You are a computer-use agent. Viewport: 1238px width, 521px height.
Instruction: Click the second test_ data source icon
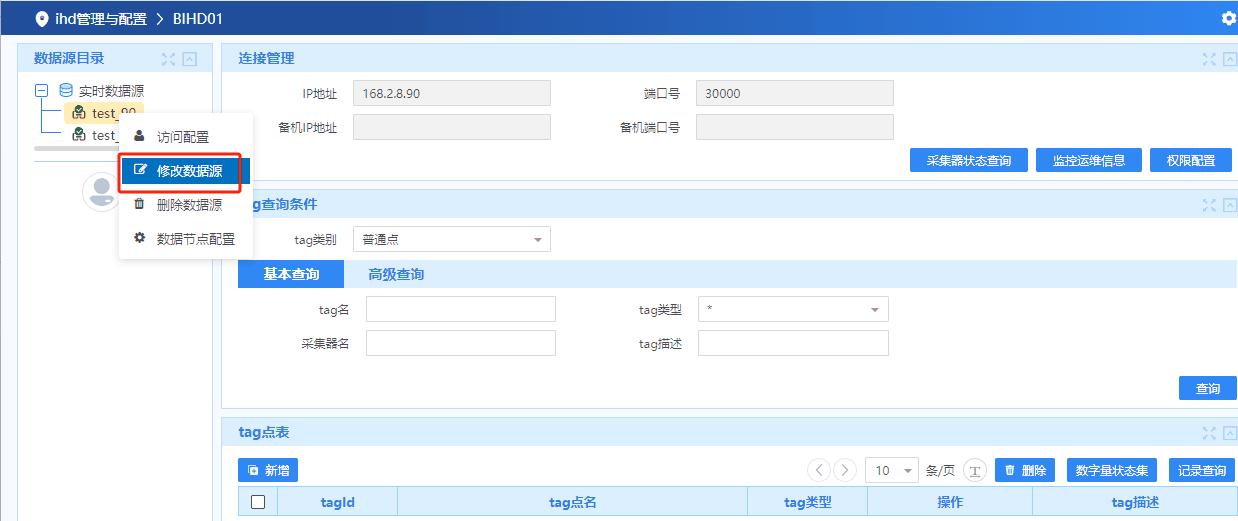pos(78,135)
